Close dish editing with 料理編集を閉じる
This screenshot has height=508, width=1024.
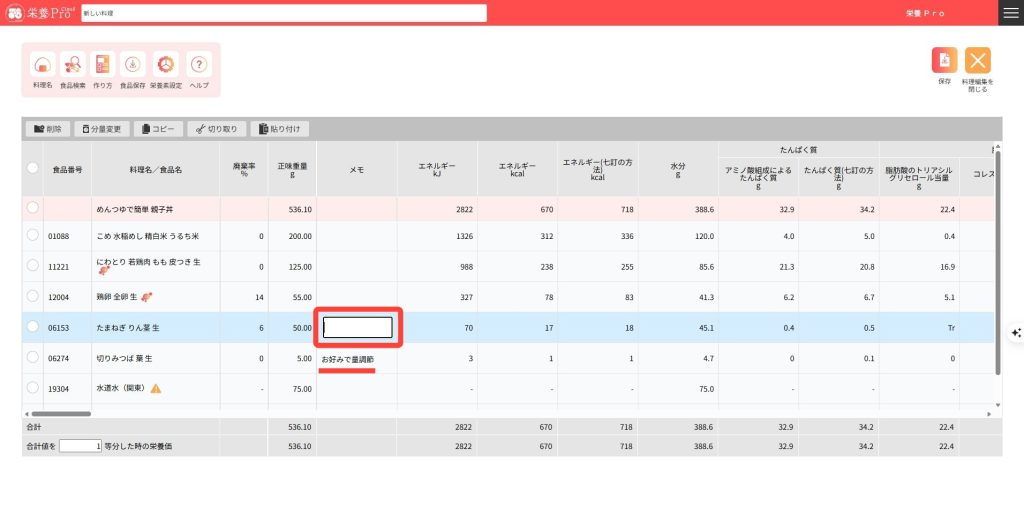tap(978, 60)
